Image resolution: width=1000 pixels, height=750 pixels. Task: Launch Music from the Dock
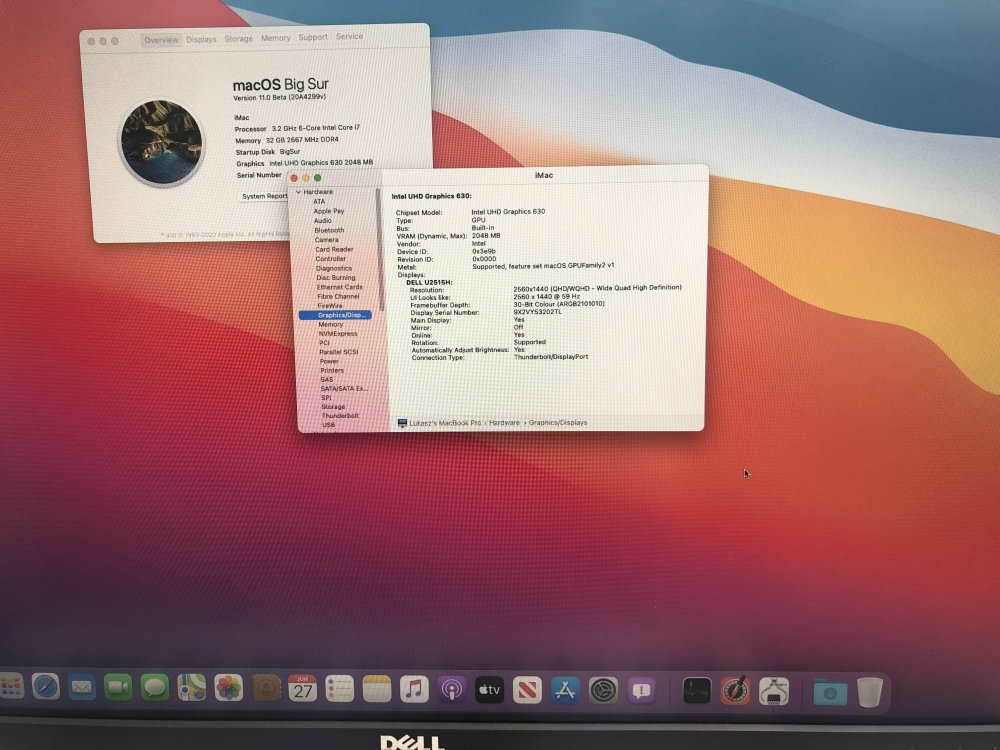pyautogui.click(x=414, y=689)
